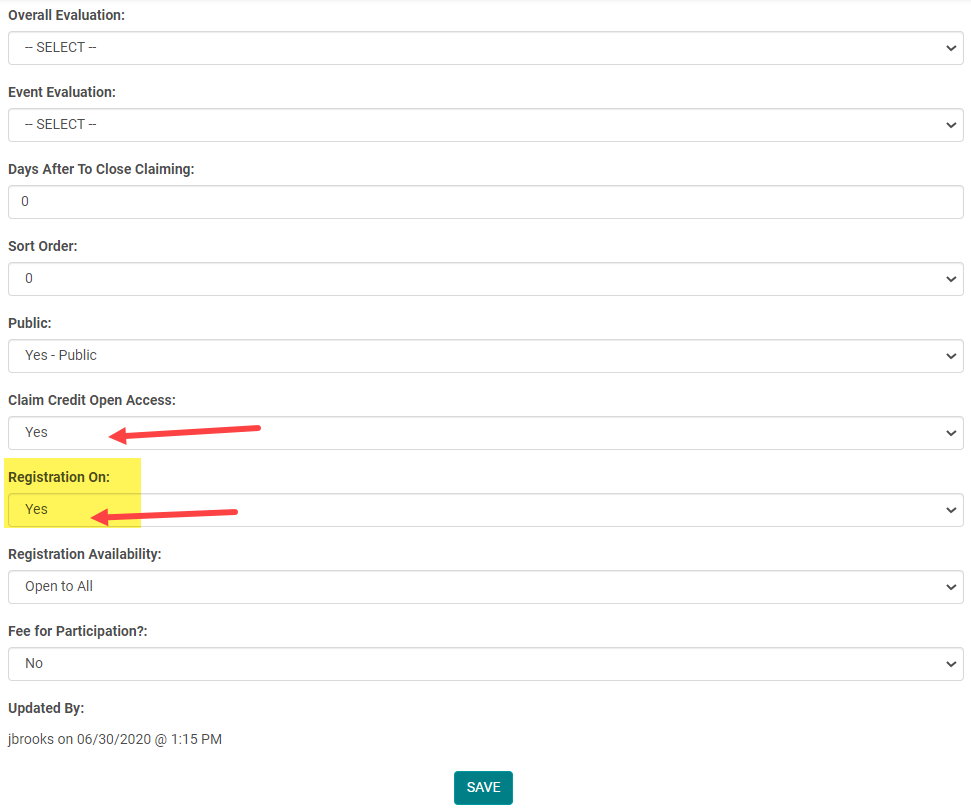The height and width of the screenshot is (811, 971).
Task: Click the Event Evaluation dropdown chevron arrow
Action: pyautogui.click(x=950, y=125)
